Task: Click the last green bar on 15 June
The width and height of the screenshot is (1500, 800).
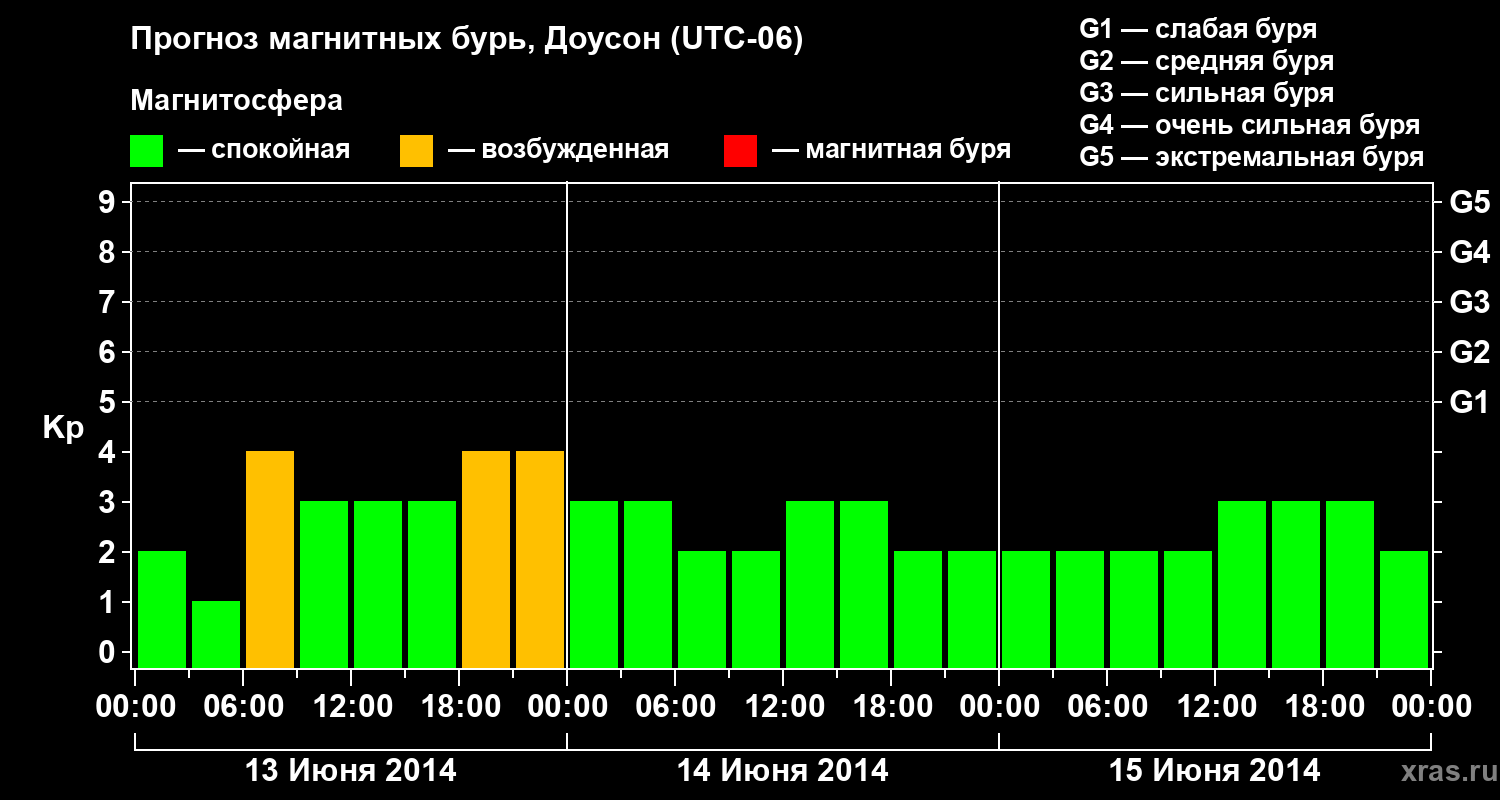Action: (1404, 609)
